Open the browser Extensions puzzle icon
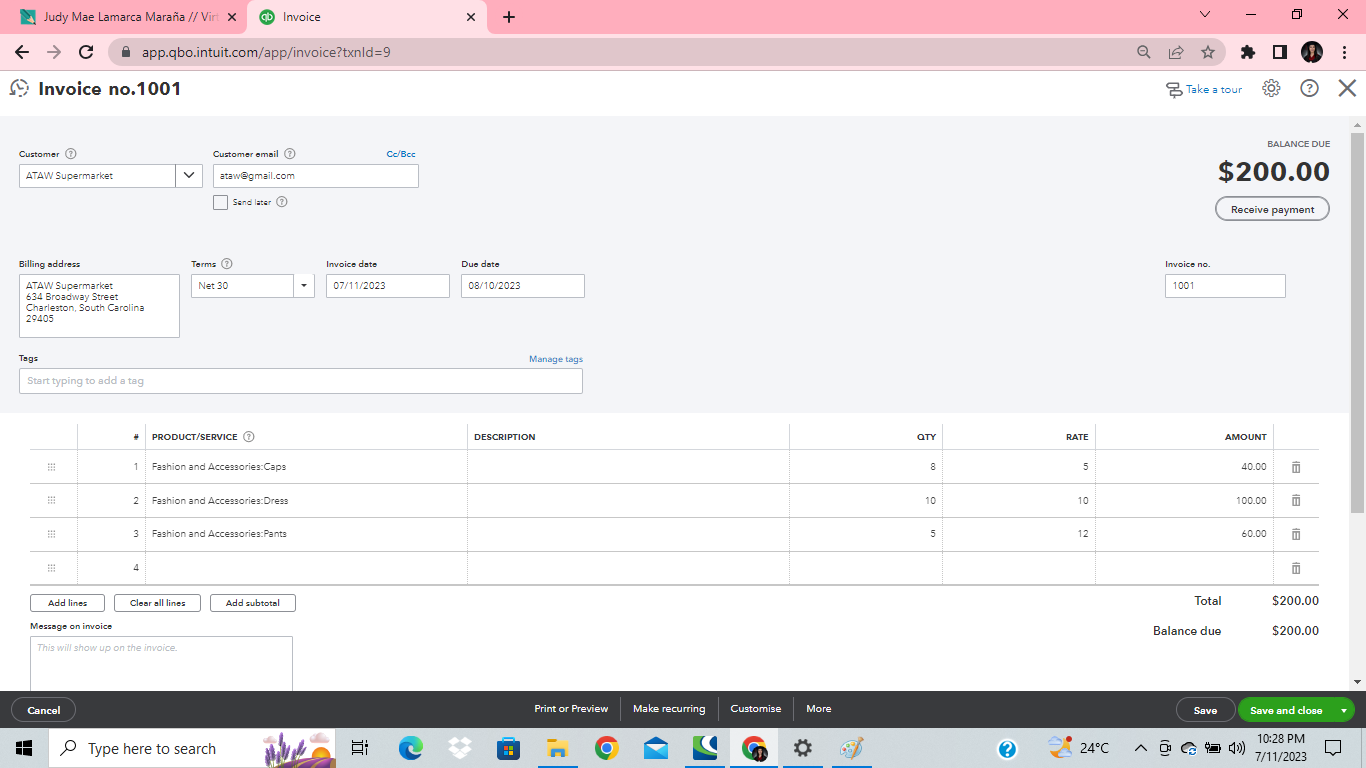Screen dimensions: 1366x768 pos(1247,52)
